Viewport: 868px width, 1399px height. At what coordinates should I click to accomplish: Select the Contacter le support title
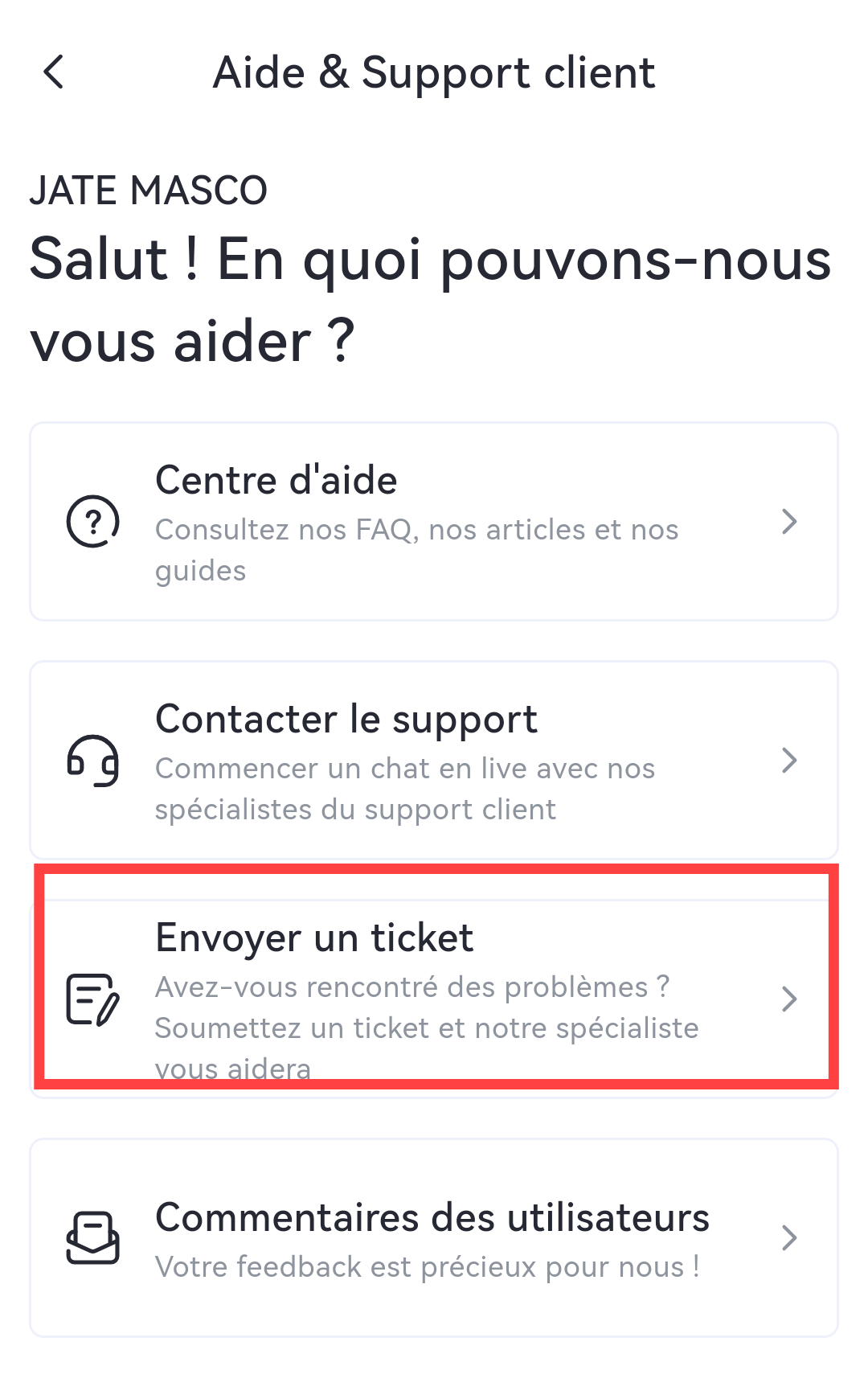click(x=346, y=720)
